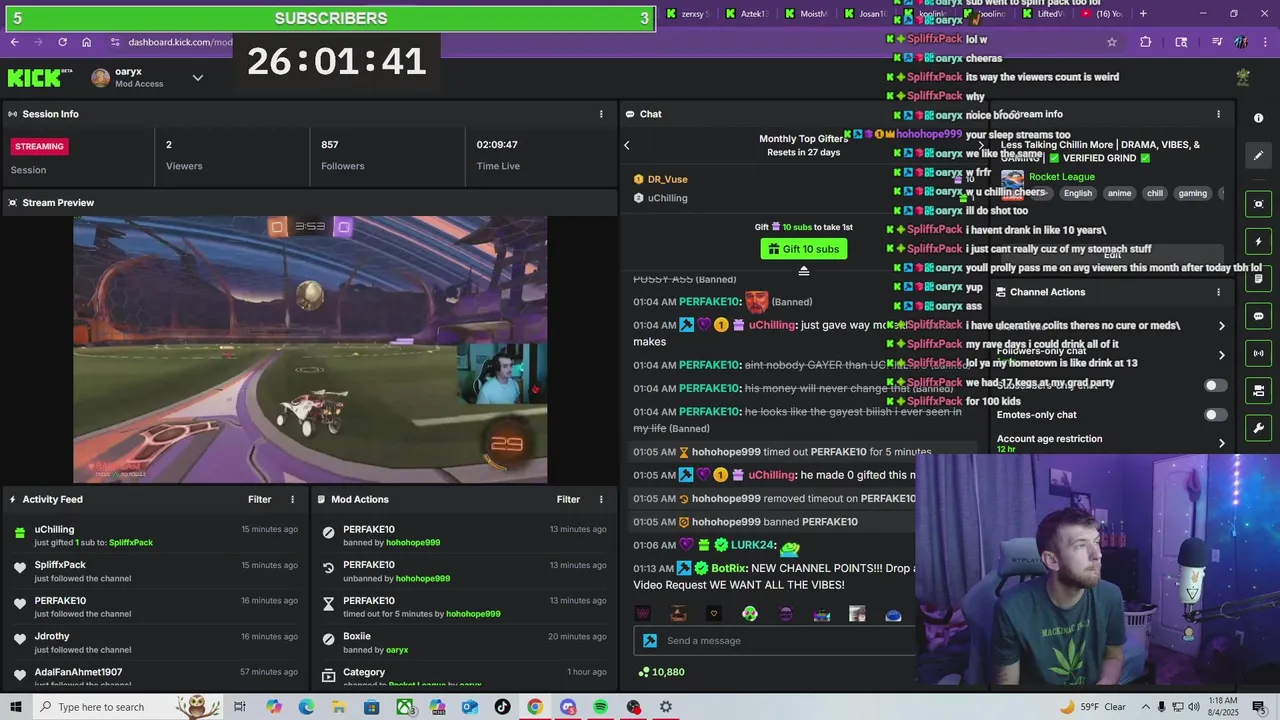Viewport: 1280px width, 720px height.
Task: Open Session Info three-dot menu
Action: click(601, 114)
